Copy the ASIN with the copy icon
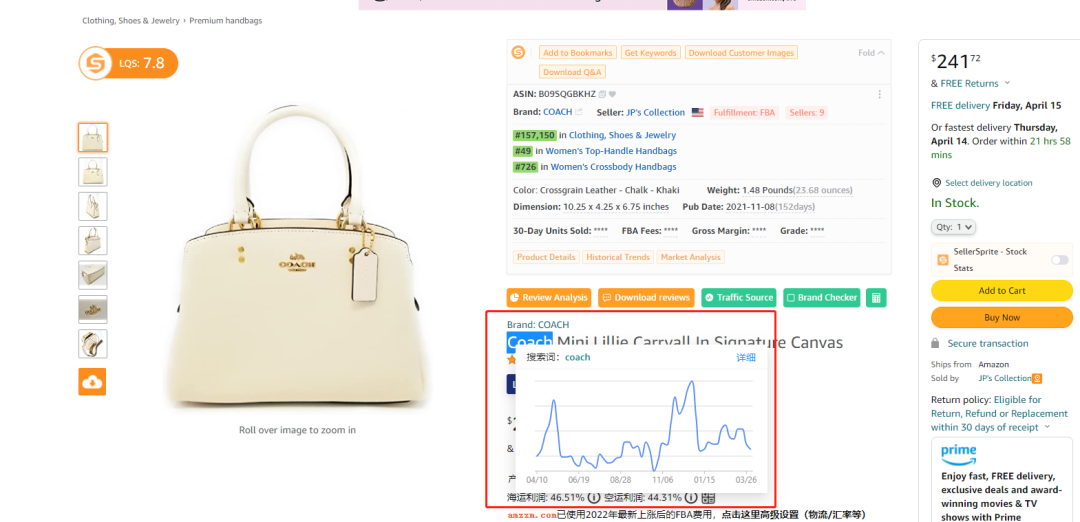 click(x=602, y=94)
